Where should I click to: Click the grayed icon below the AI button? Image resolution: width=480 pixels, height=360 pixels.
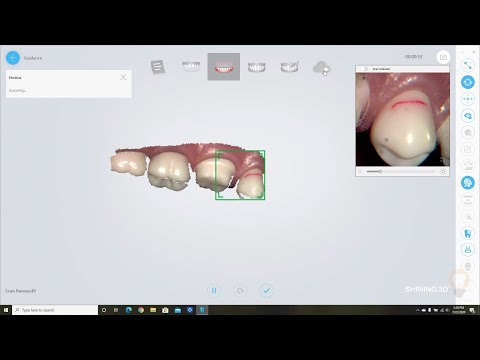tap(468, 199)
